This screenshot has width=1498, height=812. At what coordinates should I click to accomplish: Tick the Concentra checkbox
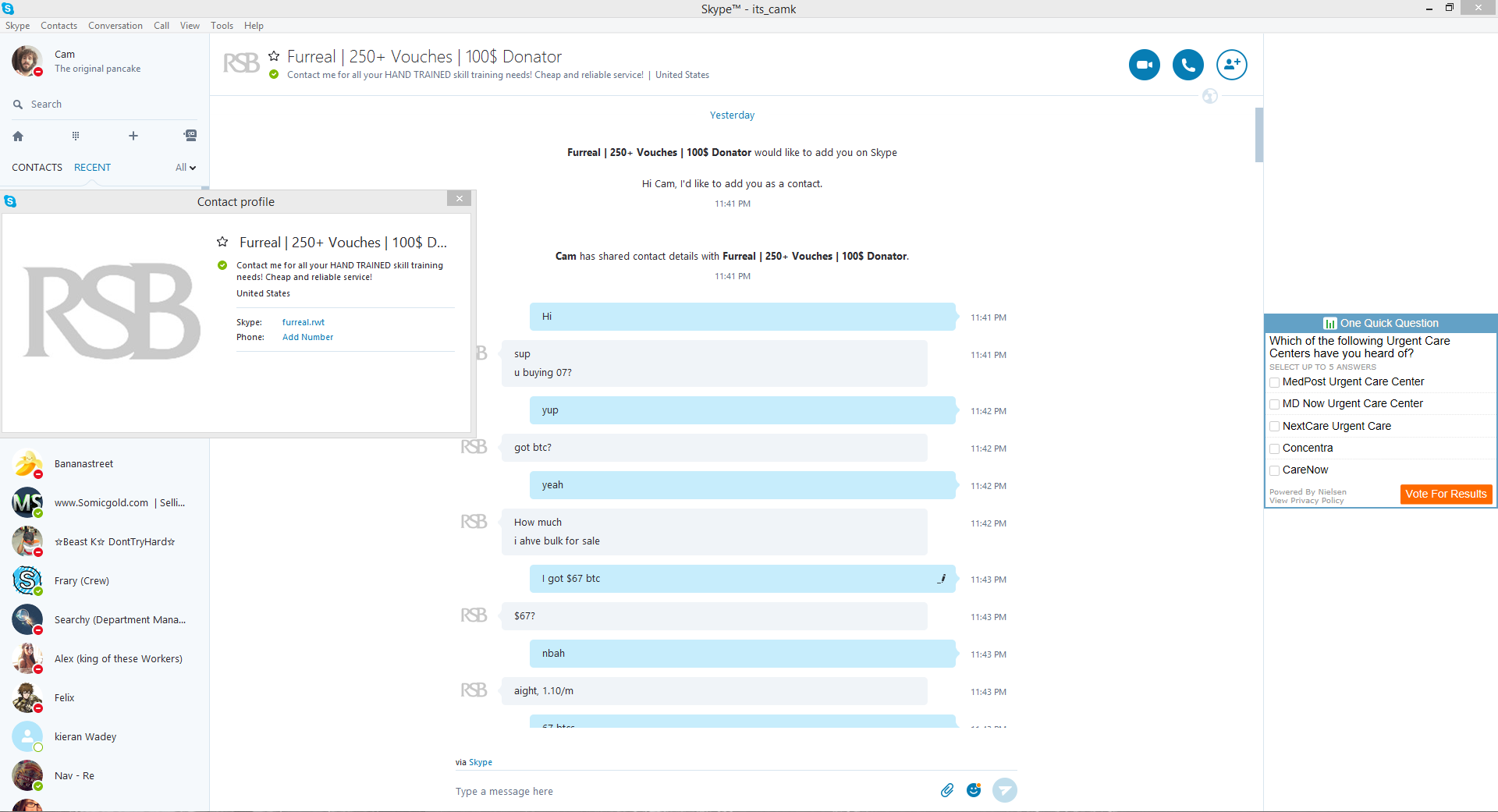[x=1274, y=449]
